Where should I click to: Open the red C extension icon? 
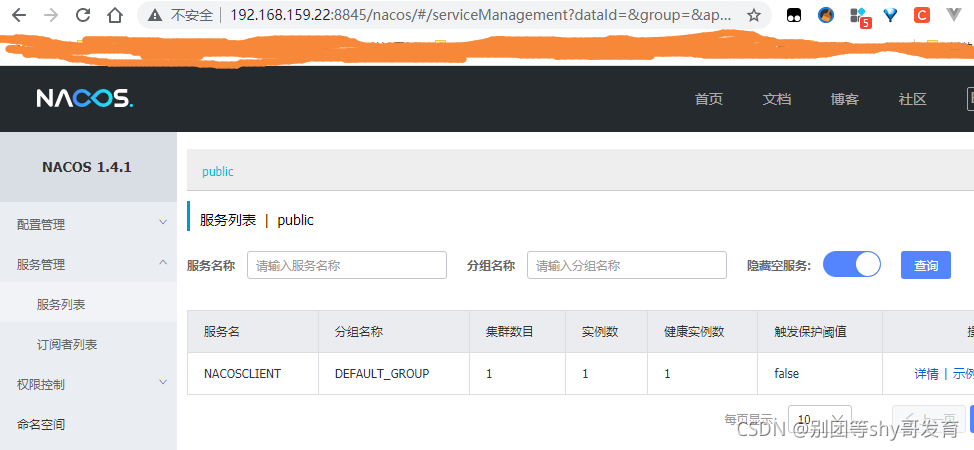click(x=922, y=15)
